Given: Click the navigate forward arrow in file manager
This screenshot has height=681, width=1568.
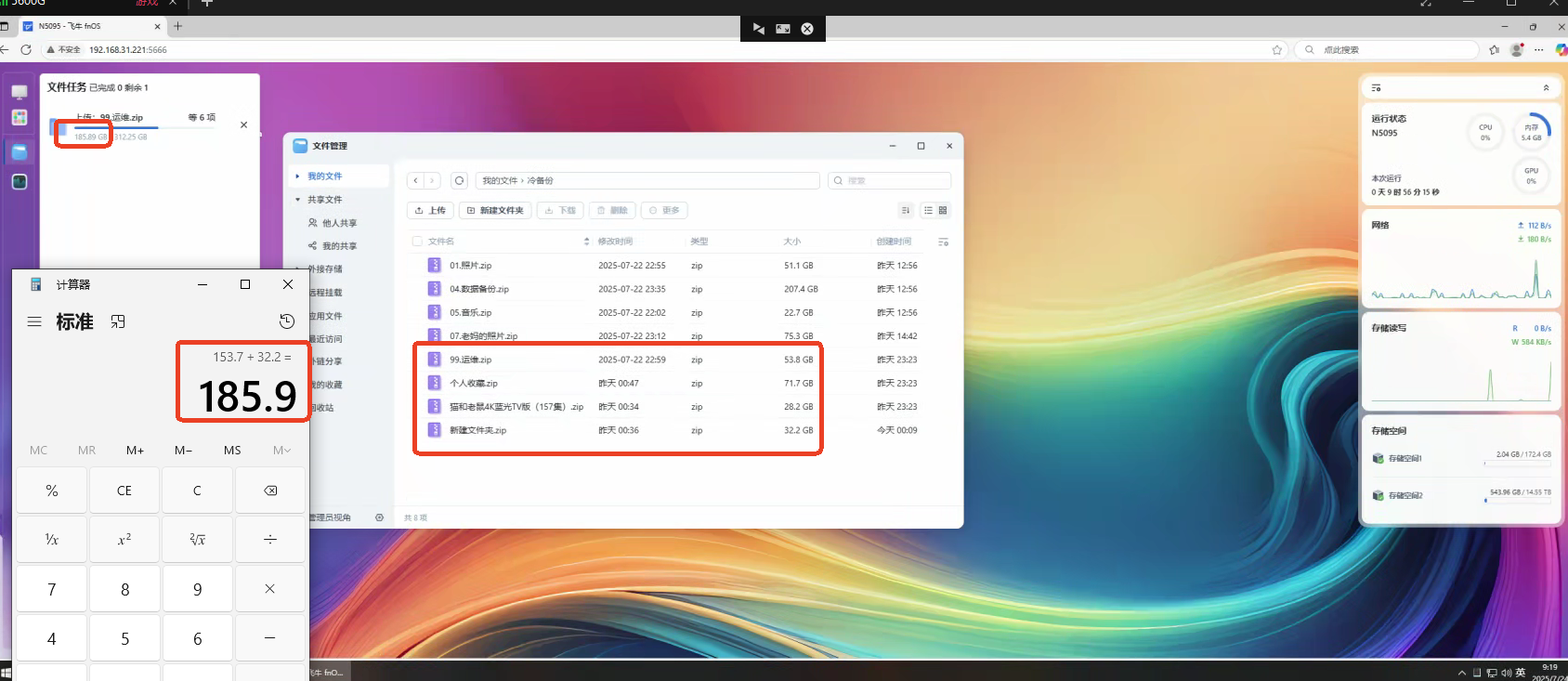Looking at the screenshot, I should tap(432, 180).
